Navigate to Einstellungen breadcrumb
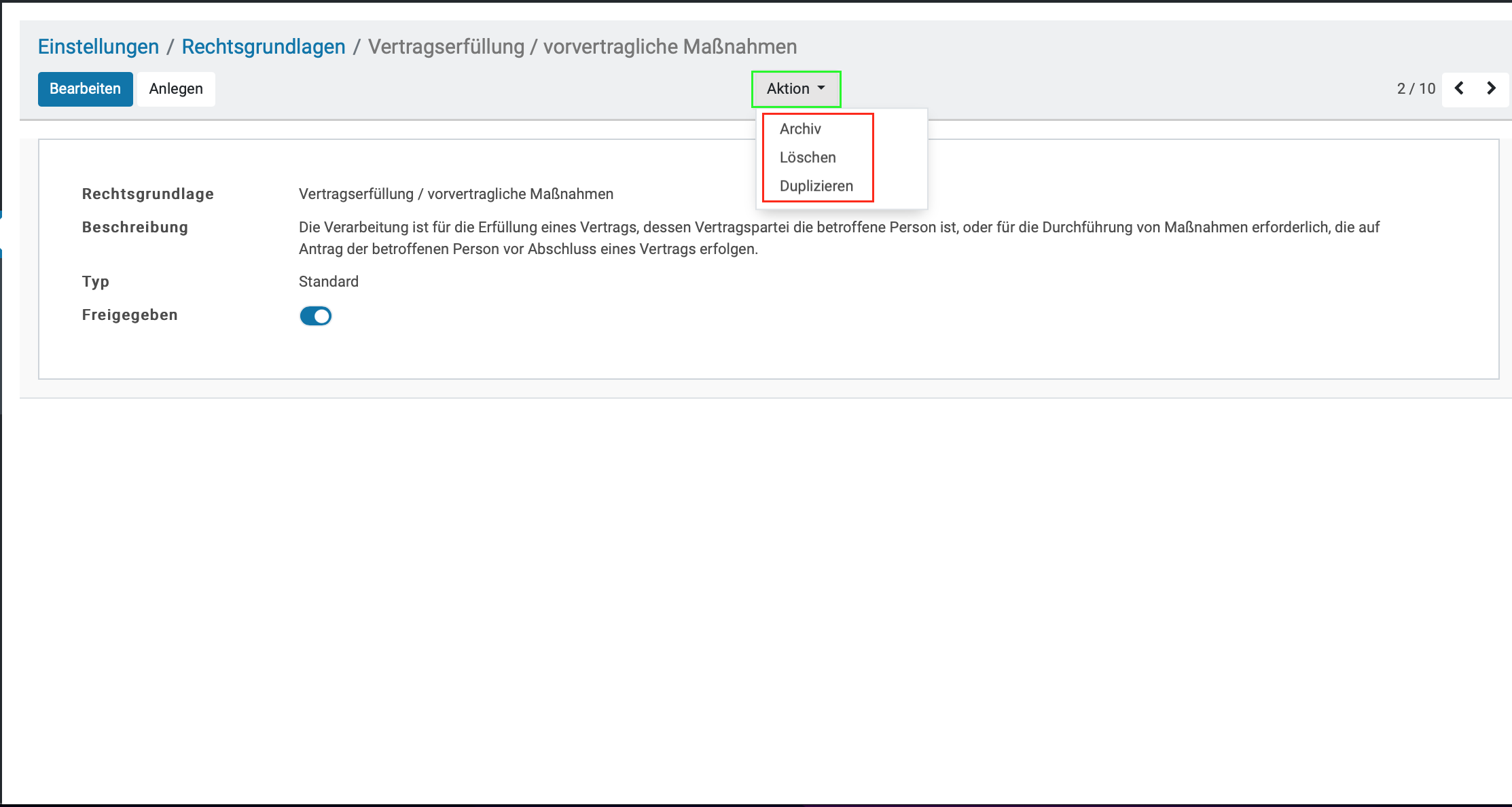 (x=98, y=47)
